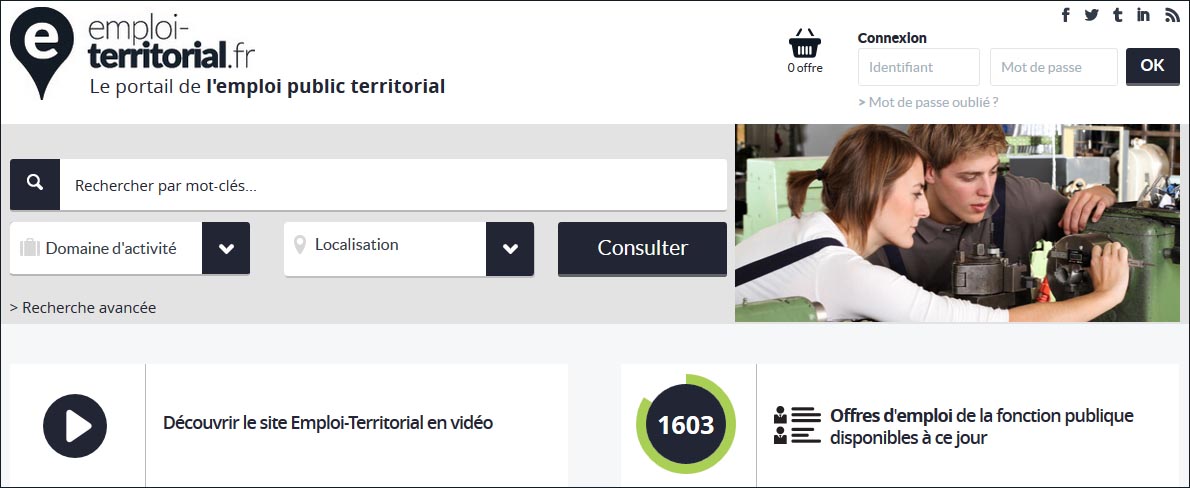The height and width of the screenshot is (488, 1190).
Task: Open Découvrir le site Emploi-Territorial en vidéo
Action: click(x=328, y=423)
